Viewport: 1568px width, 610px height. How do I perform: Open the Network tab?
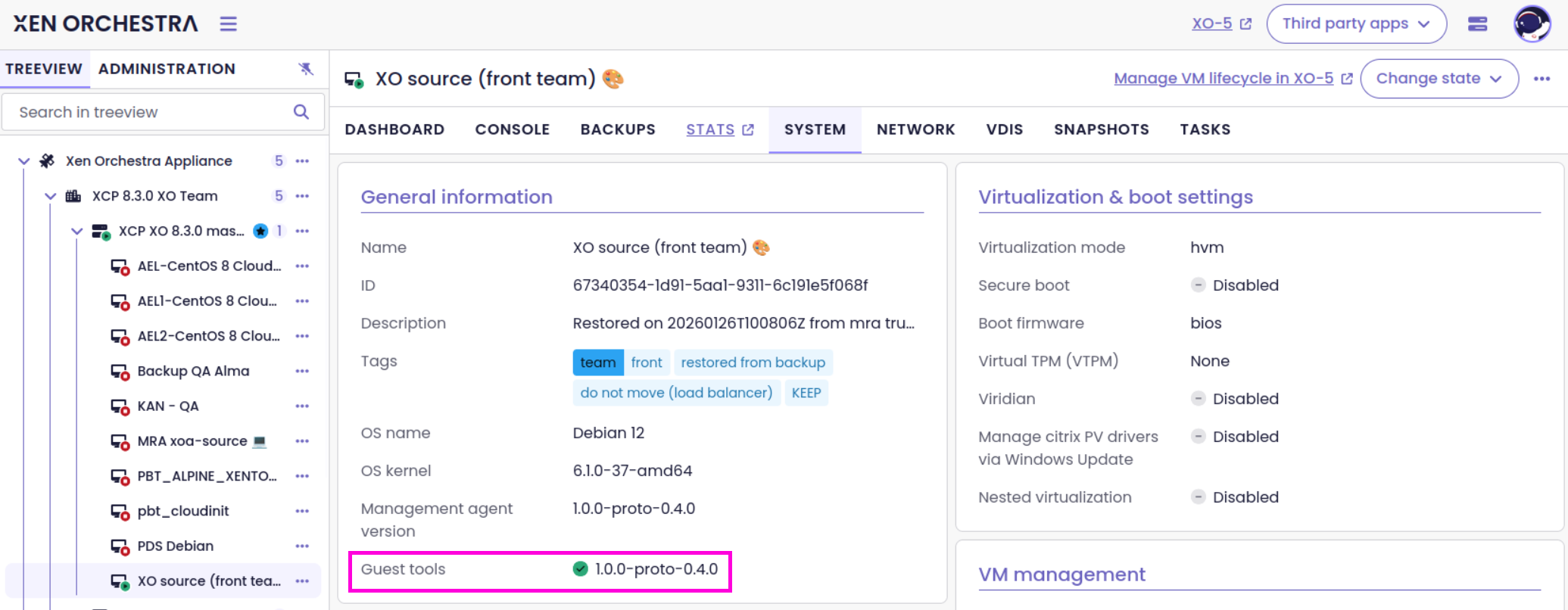[915, 129]
